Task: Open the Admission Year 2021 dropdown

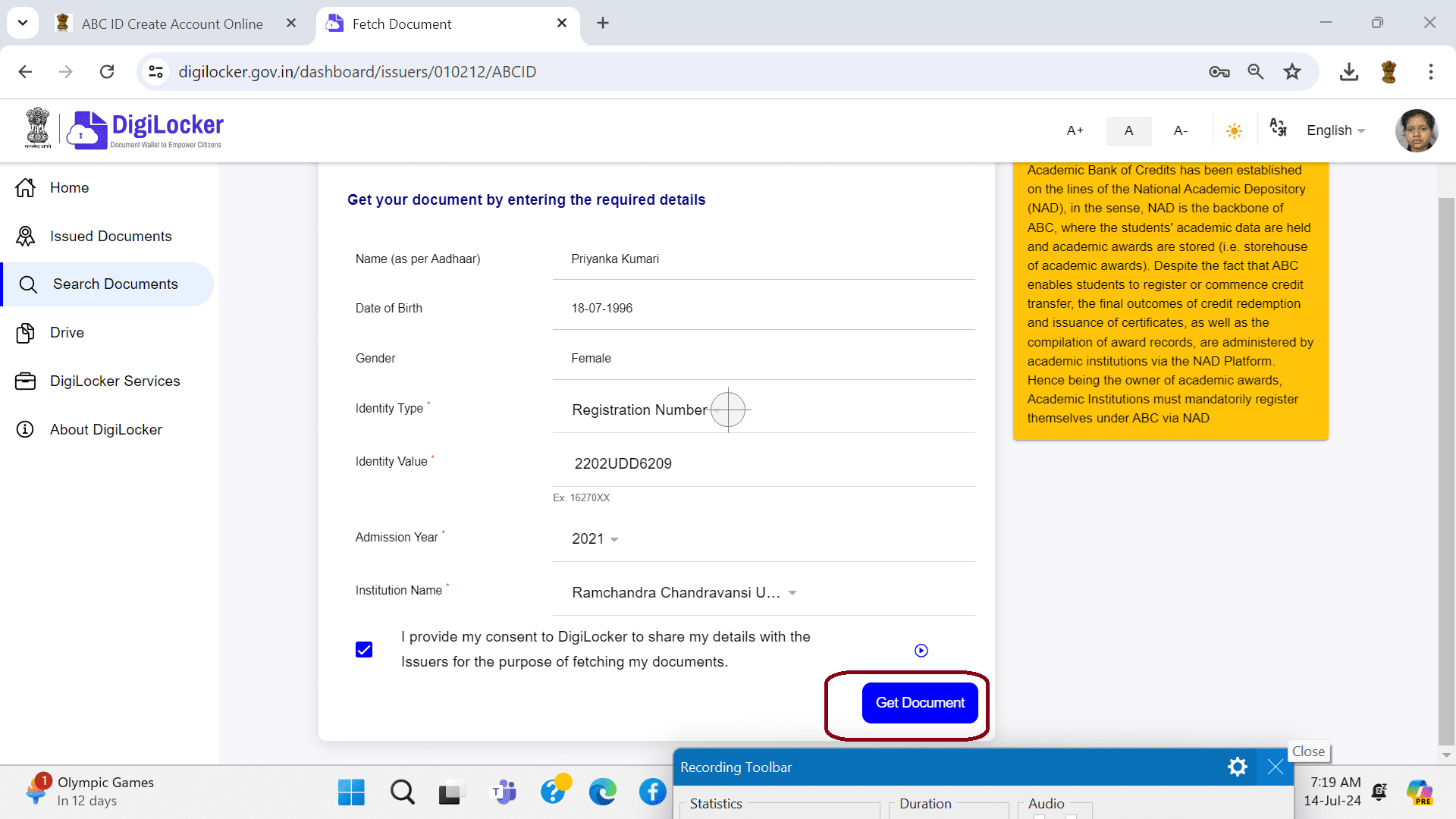Action: tap(764, 538)
